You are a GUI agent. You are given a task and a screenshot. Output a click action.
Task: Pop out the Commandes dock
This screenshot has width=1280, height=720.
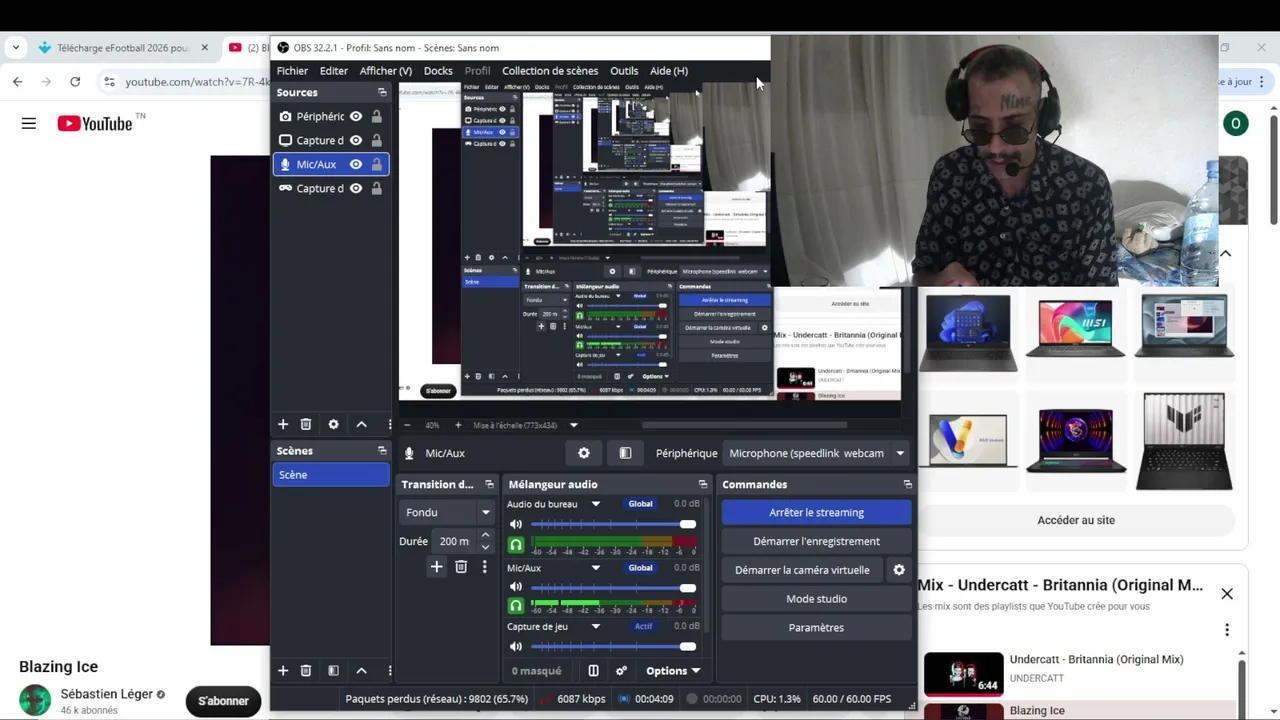tap(907, 484)
